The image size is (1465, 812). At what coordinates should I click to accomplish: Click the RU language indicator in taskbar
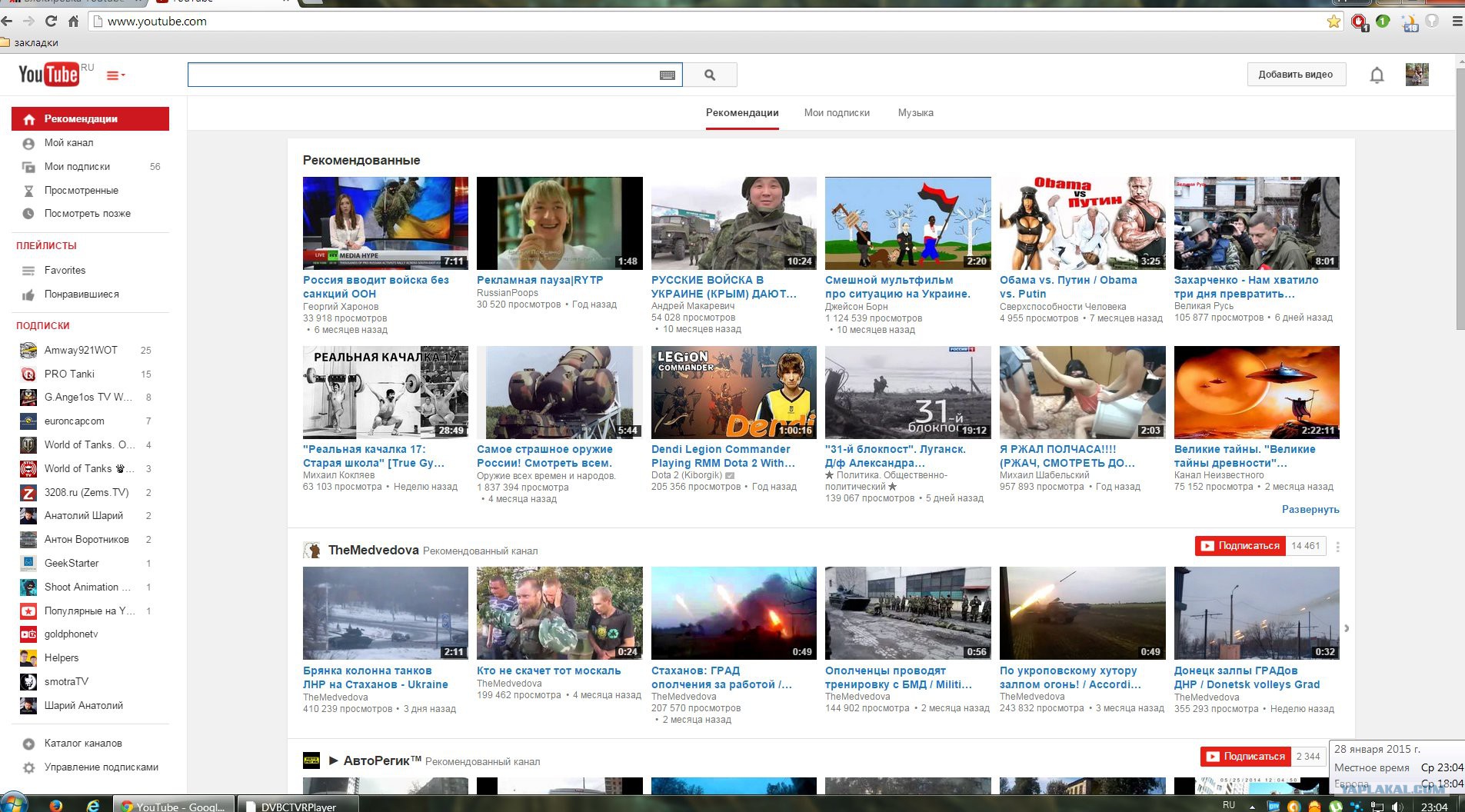(x=1229, y=805)
